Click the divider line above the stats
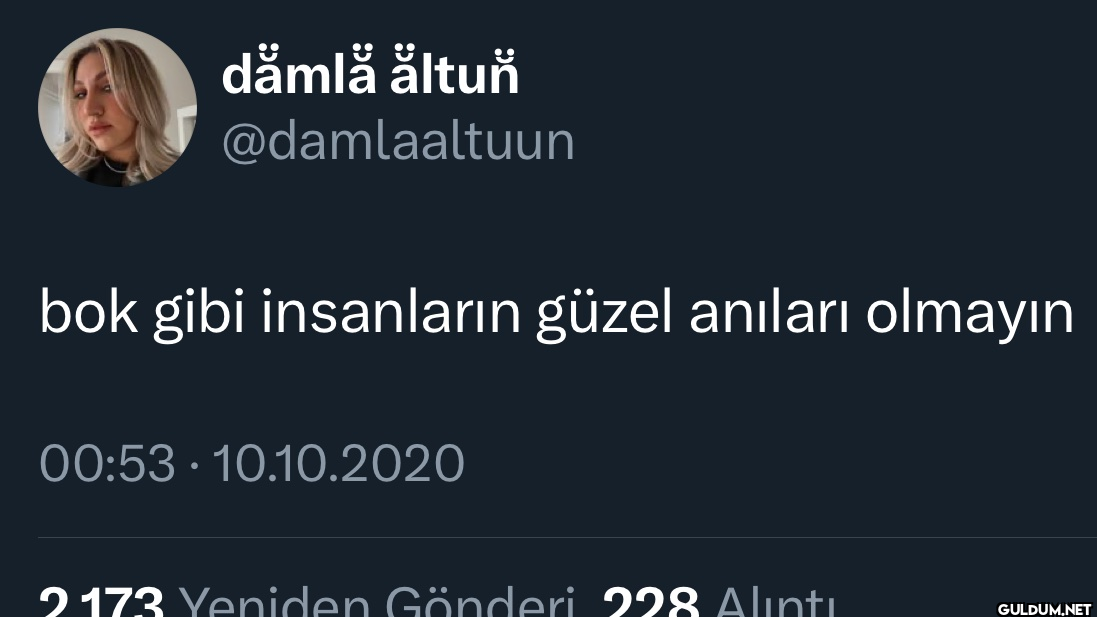Viewport: 1097px width, 617px height. [567, 537]
